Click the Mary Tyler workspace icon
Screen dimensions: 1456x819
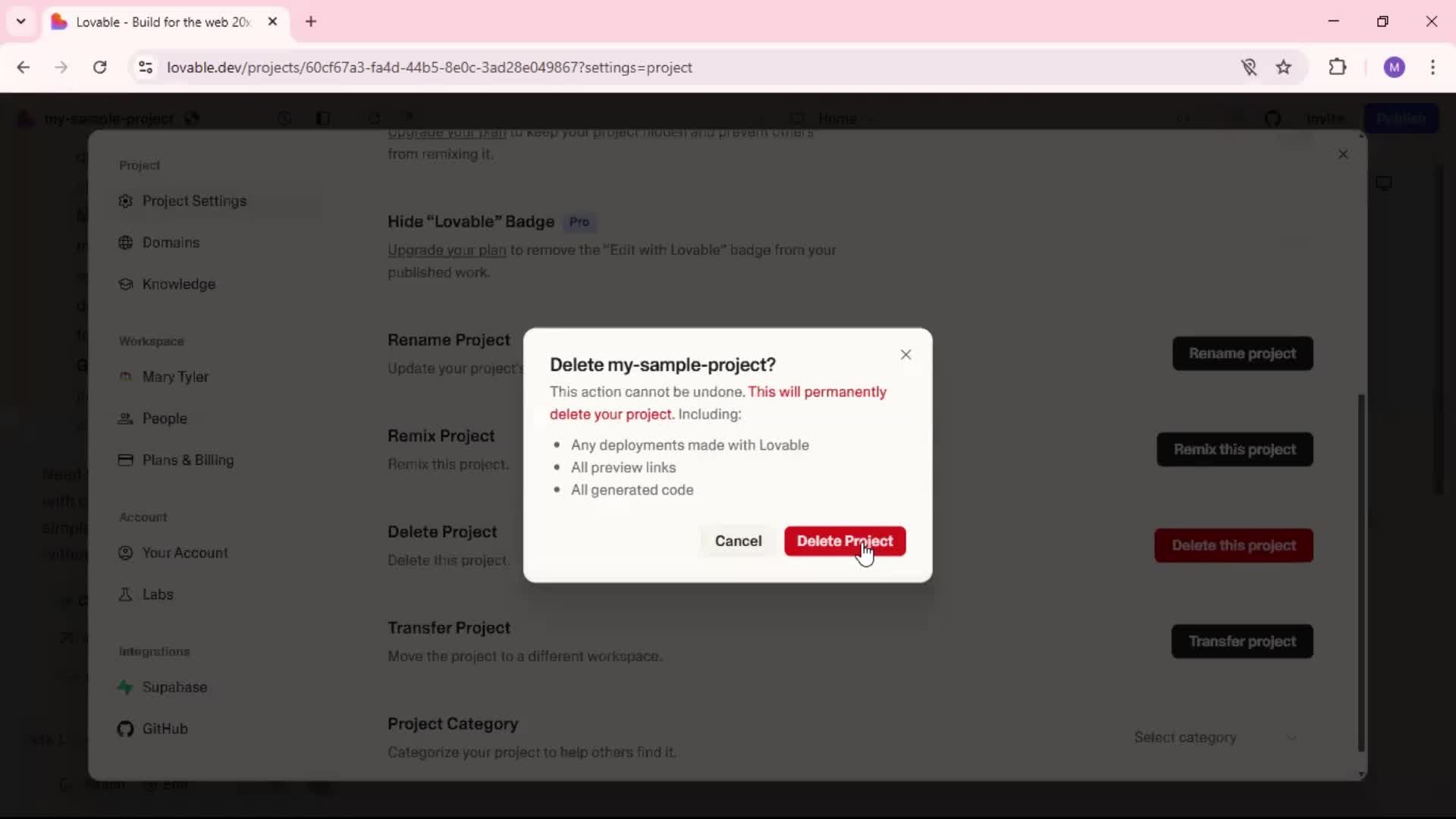point(126,376)
